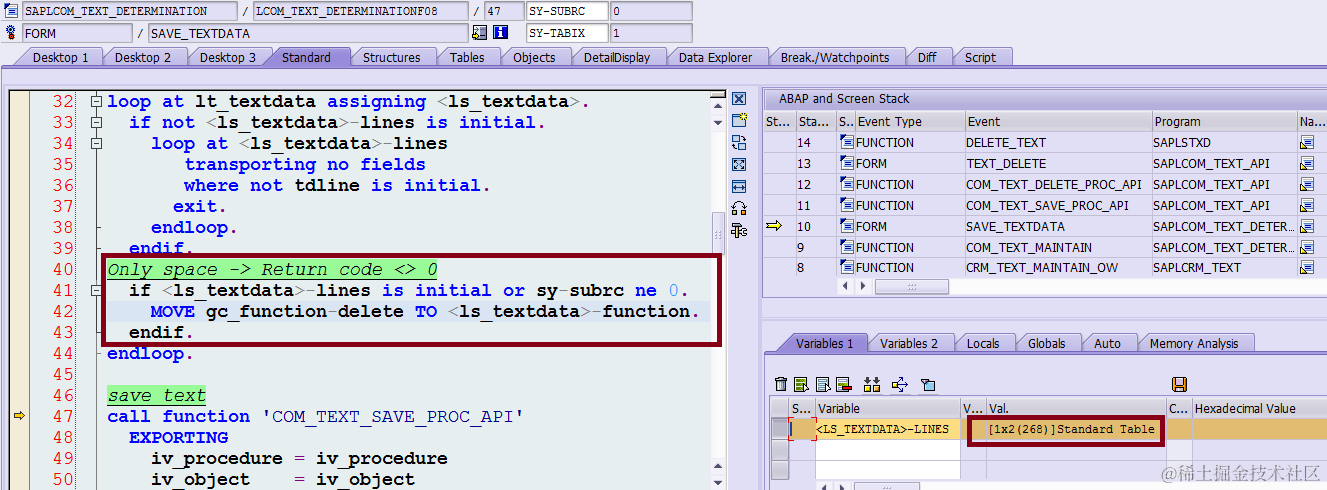Screen dimensions: 1327x490
Task: Click Hexadecimal Value column header
Action: coord(1258,408)
